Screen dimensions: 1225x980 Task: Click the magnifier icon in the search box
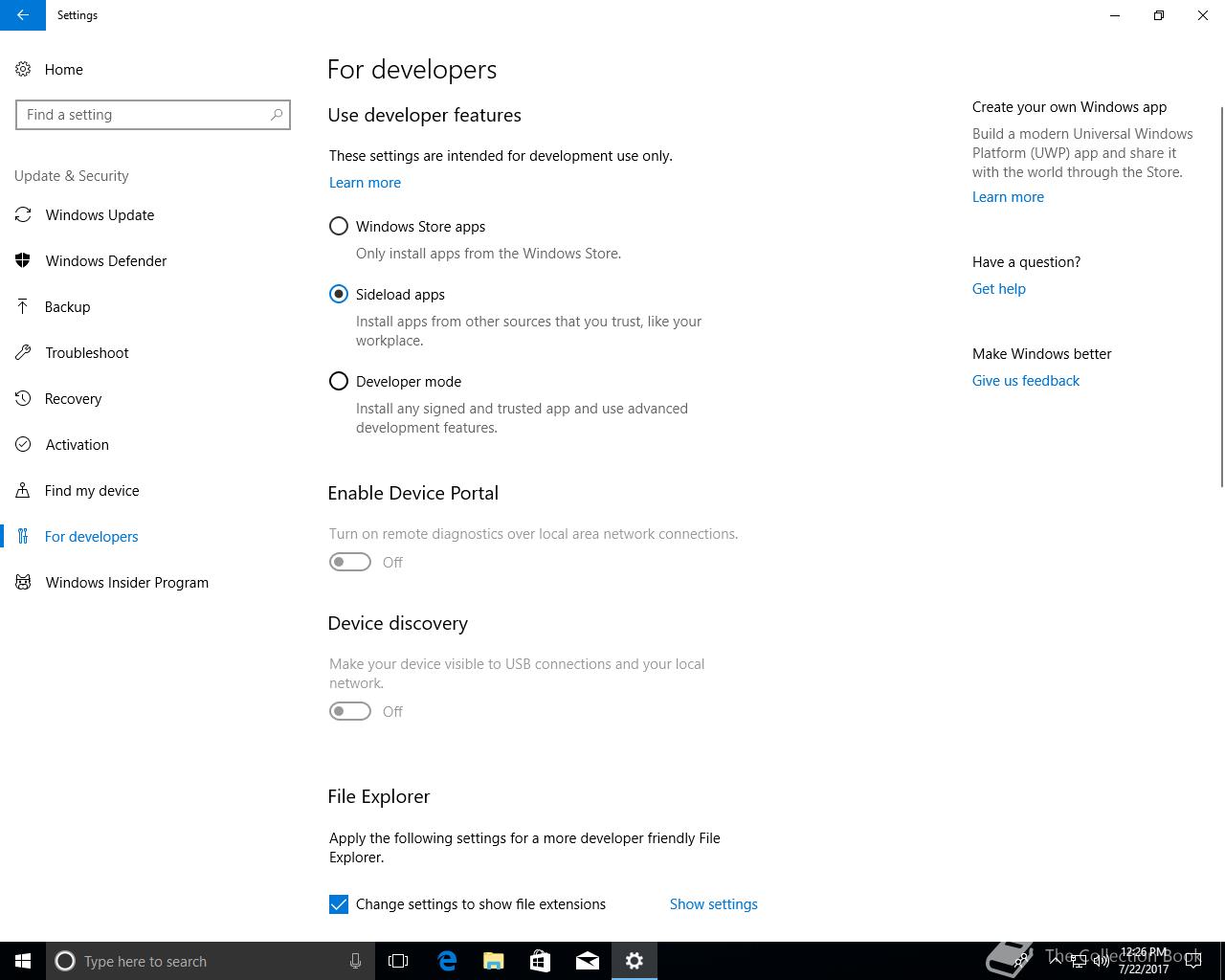pyautogui.click(x=277, y=115)
